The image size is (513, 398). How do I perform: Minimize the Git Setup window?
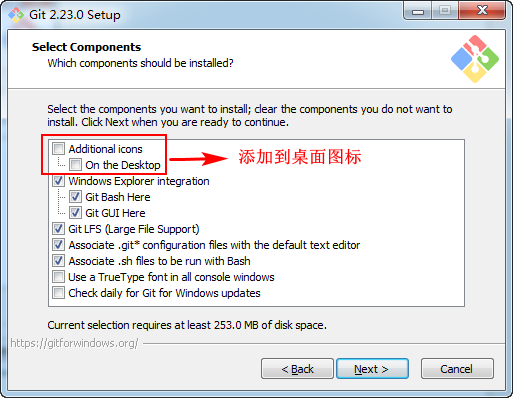pos(418,11)
